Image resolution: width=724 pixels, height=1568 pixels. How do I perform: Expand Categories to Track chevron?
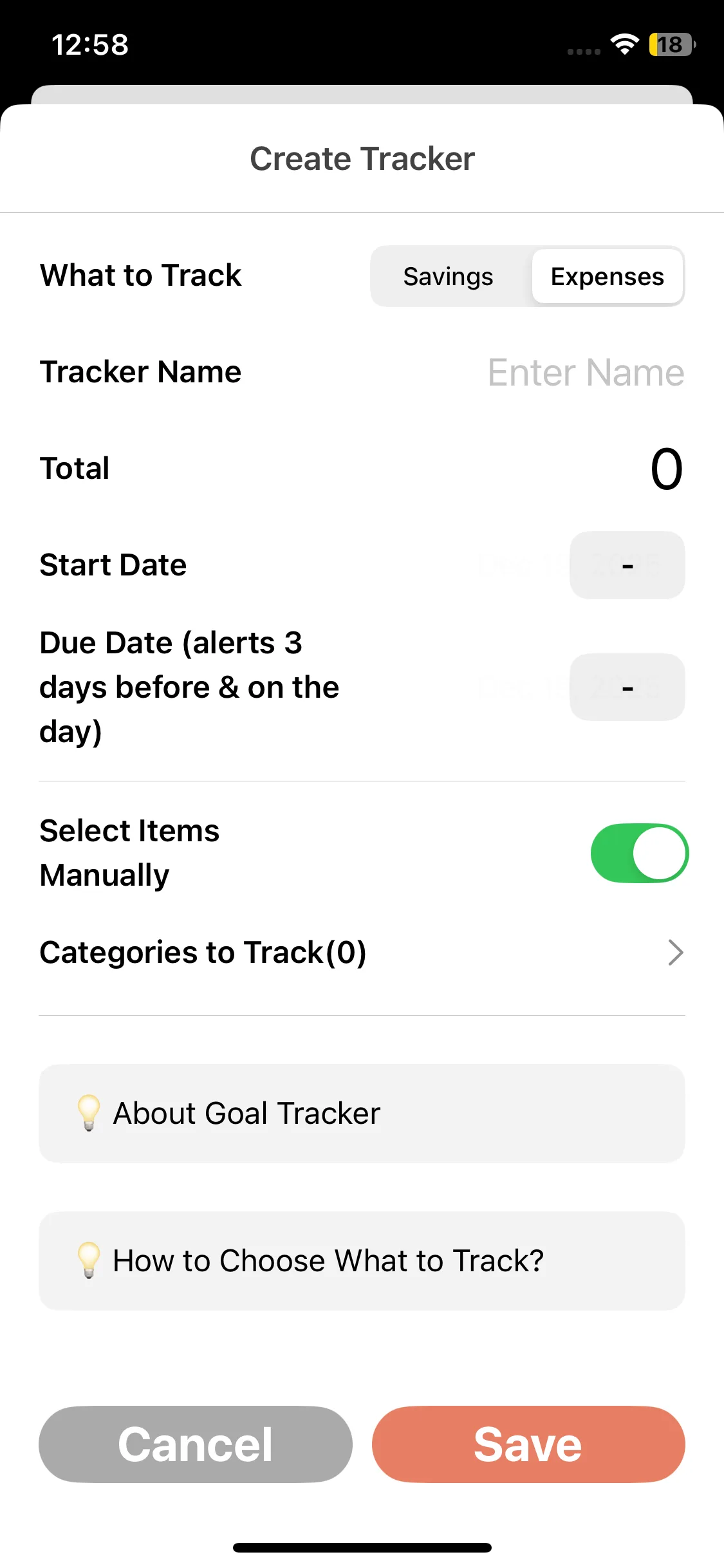[674, 953]
